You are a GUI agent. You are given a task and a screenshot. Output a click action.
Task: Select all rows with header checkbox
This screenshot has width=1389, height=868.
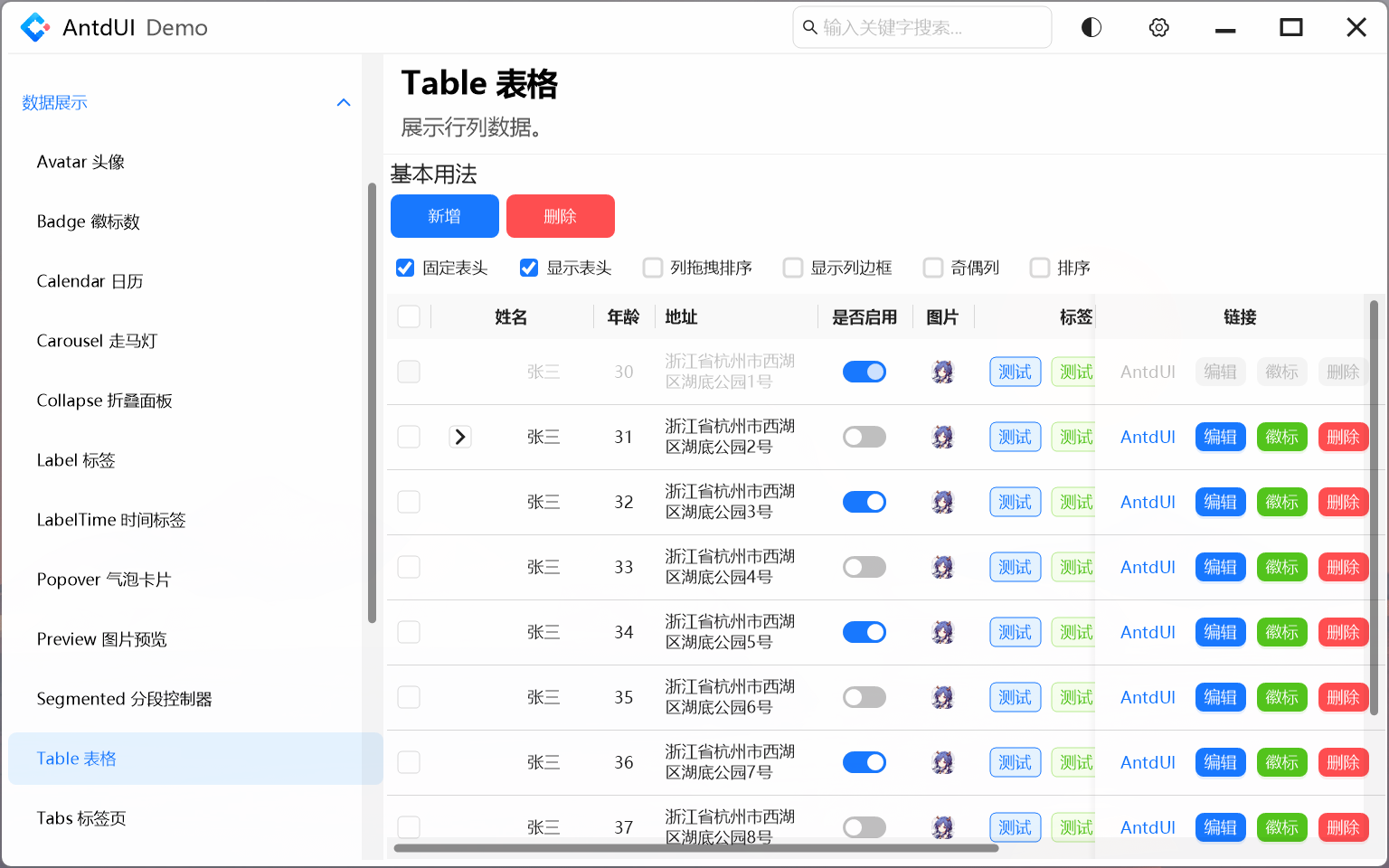click(409, 316)
